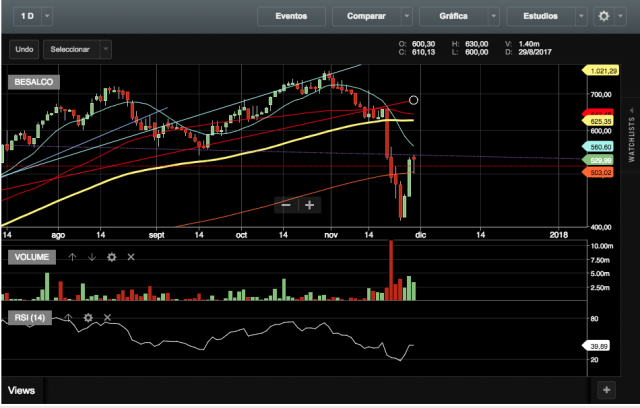
Task: Click the red price tag above 625,35
Action: [x=598, y=113]
